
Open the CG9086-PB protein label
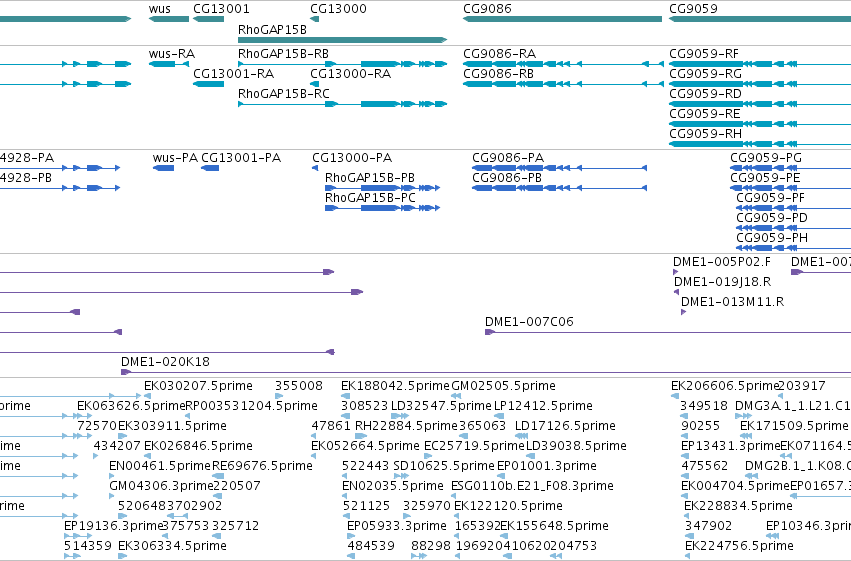pyautogui.click(x=507, y=178)
